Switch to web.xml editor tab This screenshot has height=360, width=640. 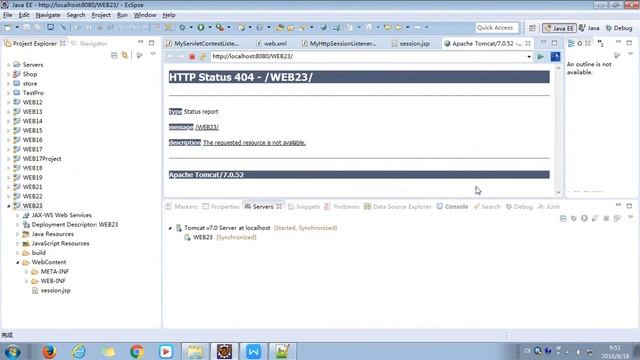[271, 43]
